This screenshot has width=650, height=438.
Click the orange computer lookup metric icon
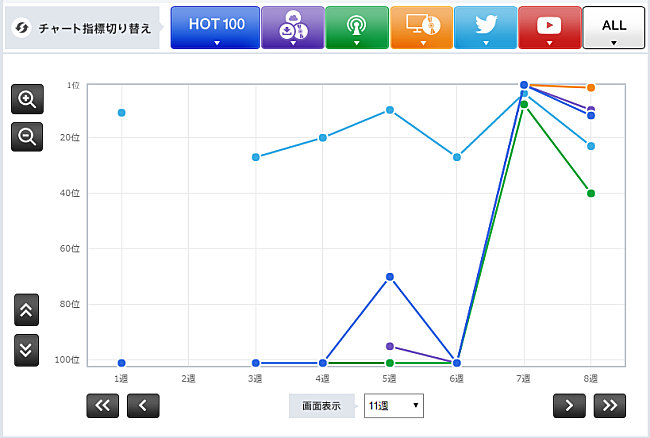pos(420,27)
